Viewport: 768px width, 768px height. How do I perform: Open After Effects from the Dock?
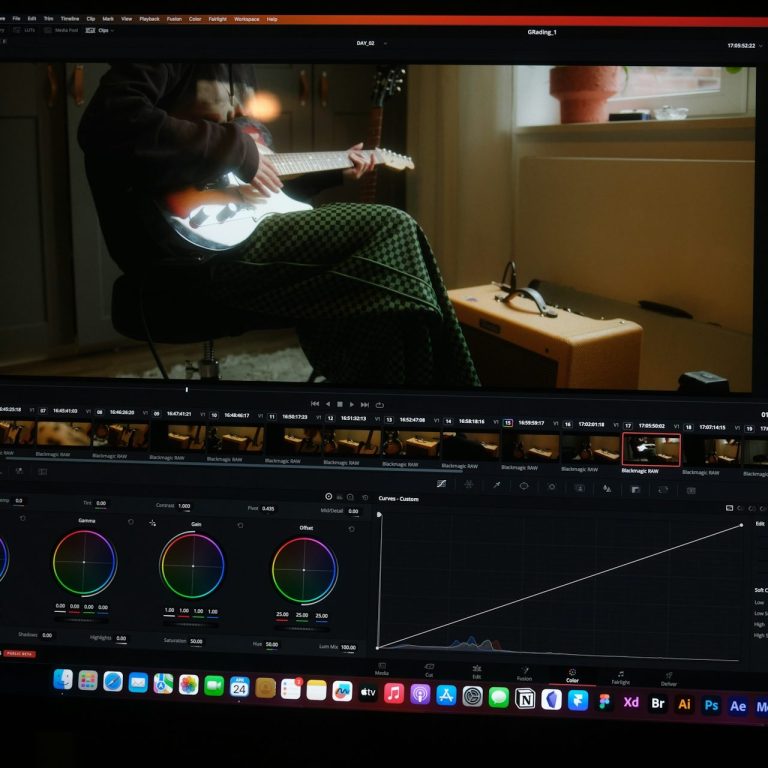pyautogui.click(x=738, y=706)
